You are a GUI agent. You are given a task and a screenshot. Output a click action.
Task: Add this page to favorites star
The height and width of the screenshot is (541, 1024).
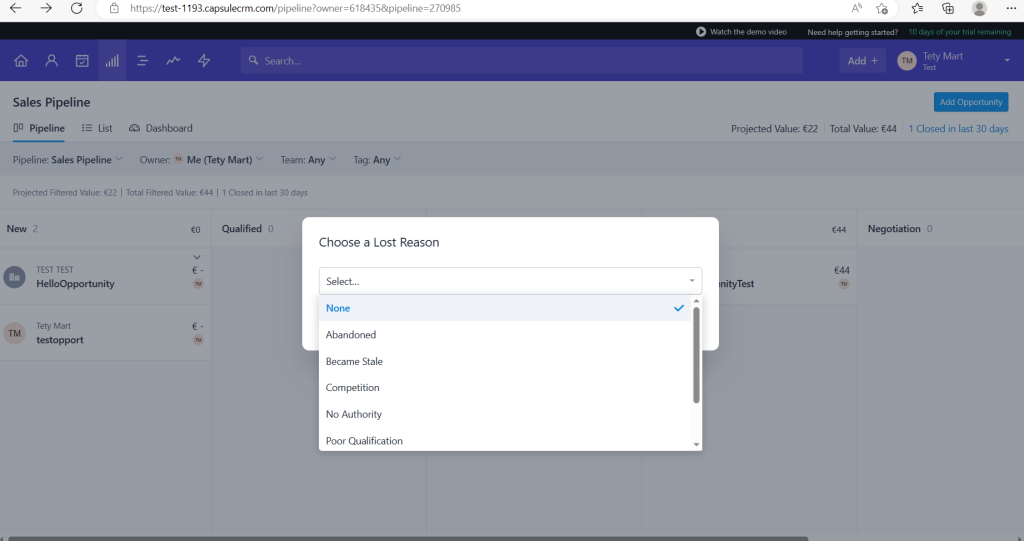[x=882, y=8]
